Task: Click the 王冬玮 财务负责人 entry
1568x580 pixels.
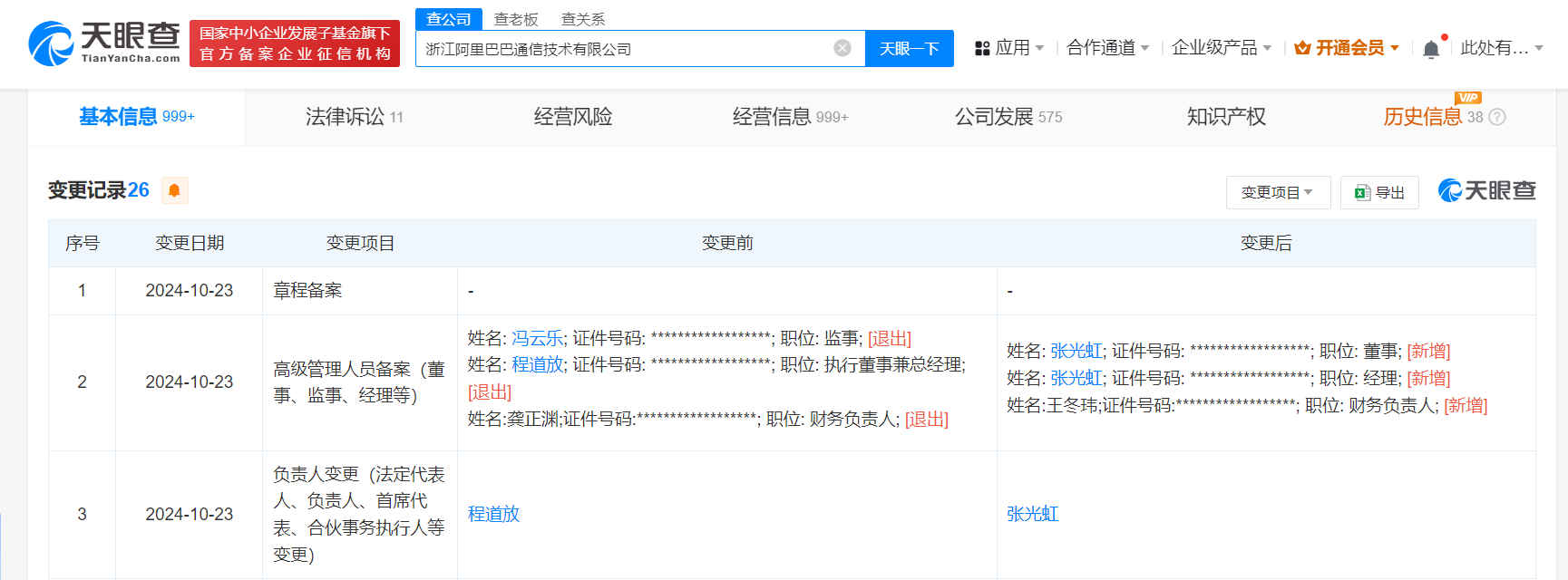Action: [x=1247, y=405]
